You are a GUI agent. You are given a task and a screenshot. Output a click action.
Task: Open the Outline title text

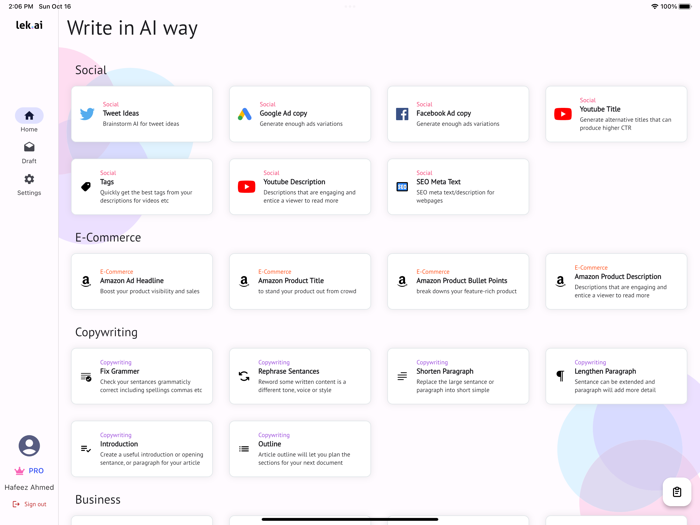pyautogui.click(x=270, y=444)
